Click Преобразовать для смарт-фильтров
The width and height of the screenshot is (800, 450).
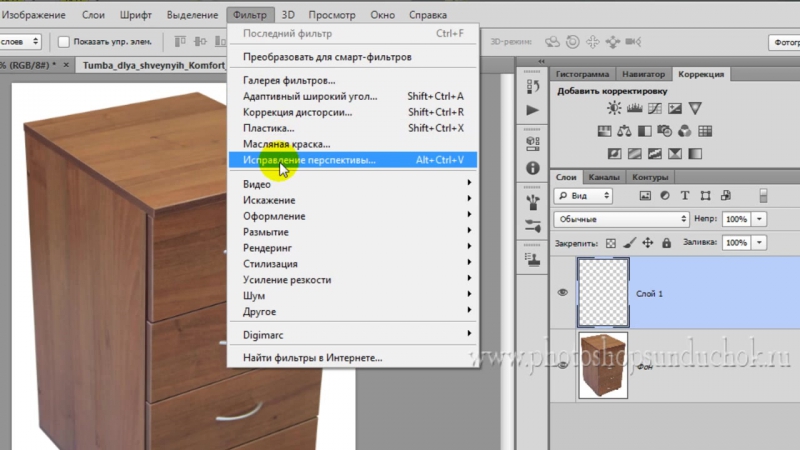tap(353, 57)
